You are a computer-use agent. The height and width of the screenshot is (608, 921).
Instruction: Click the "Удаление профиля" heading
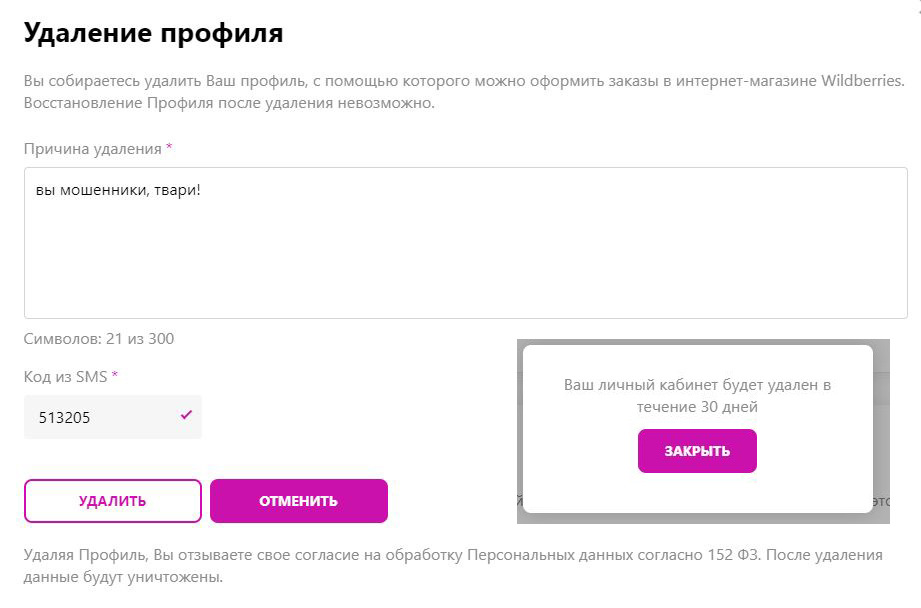[x=153, y=33]
